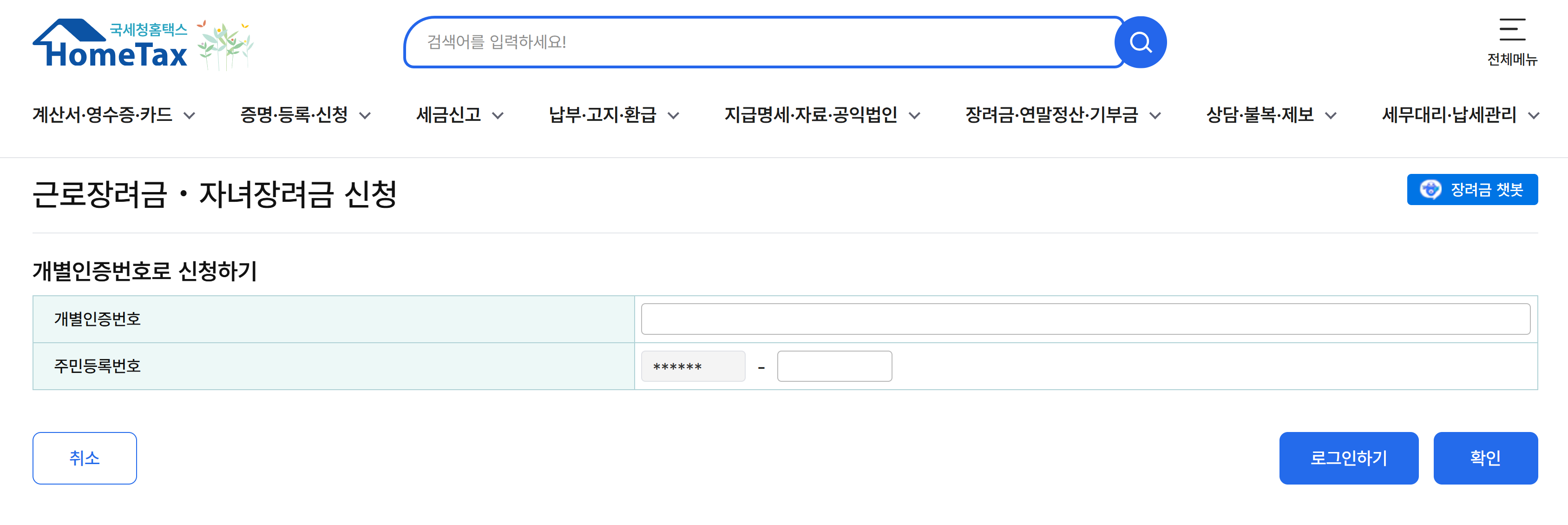
Task: Open the 장려금 챗봇 button
Action: [1485, 189]
